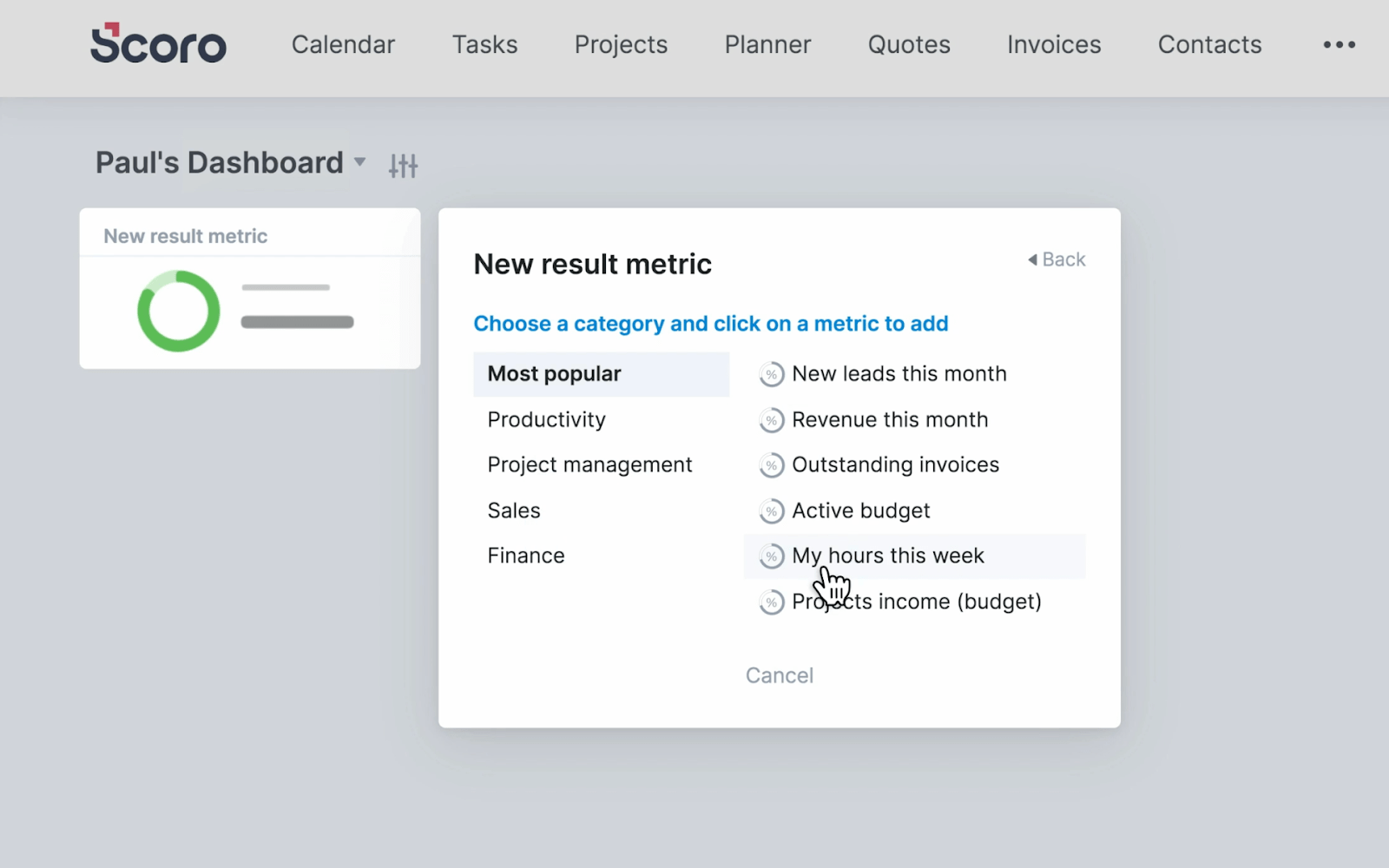Open dashboard settings sliders icon
The width and height of the screenshot is (1389, 868).
point(404,165)
